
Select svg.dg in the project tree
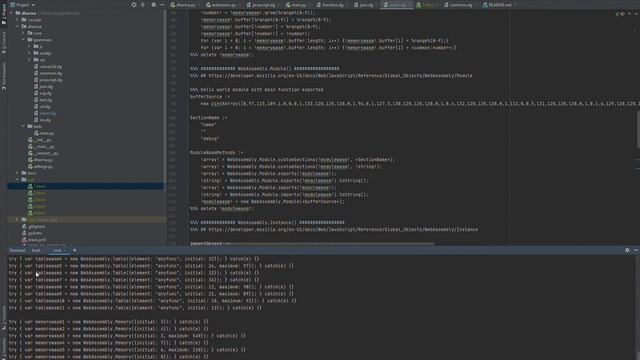(43, 93)
